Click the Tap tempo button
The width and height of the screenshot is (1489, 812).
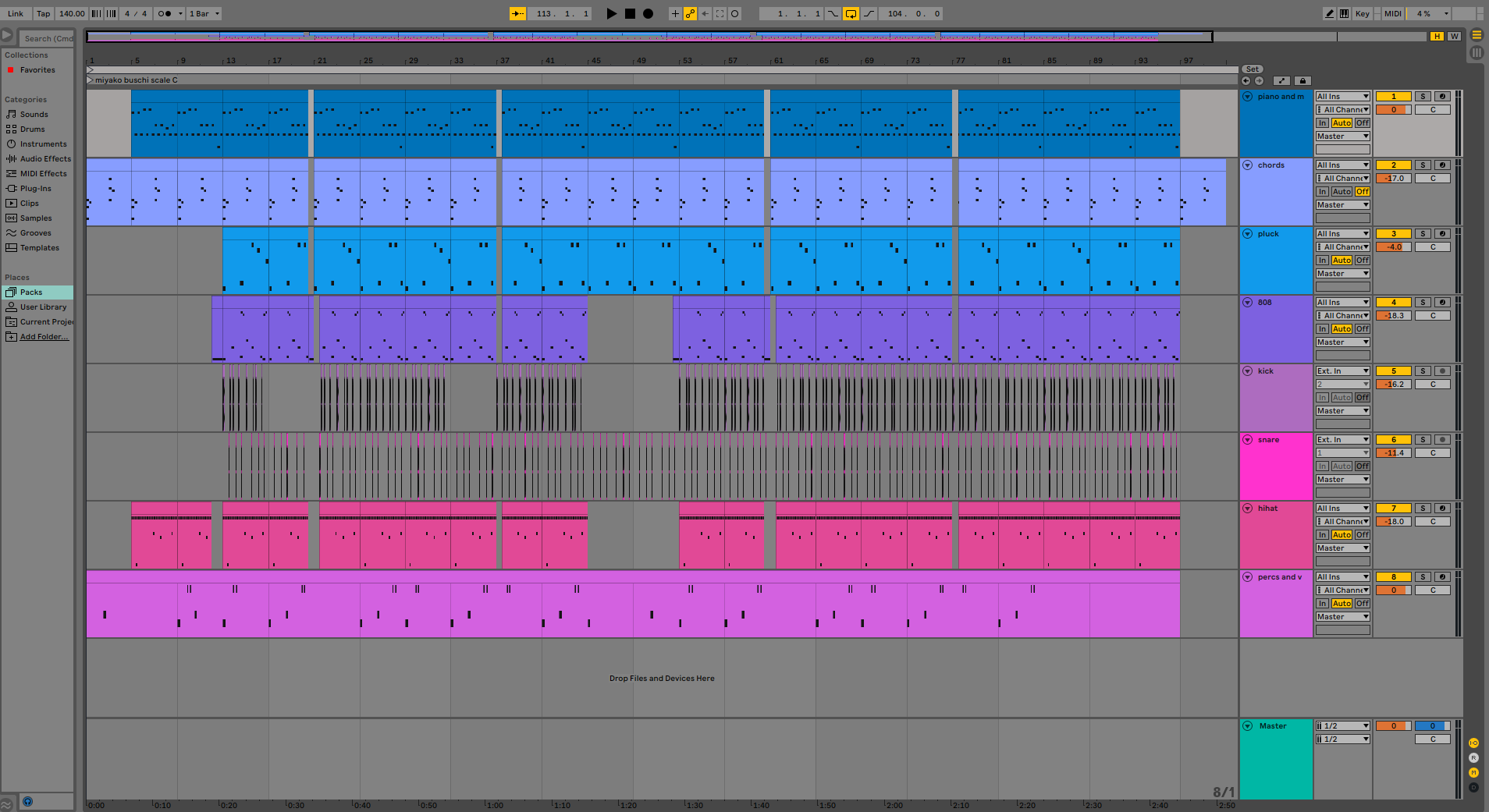point(43,13)
